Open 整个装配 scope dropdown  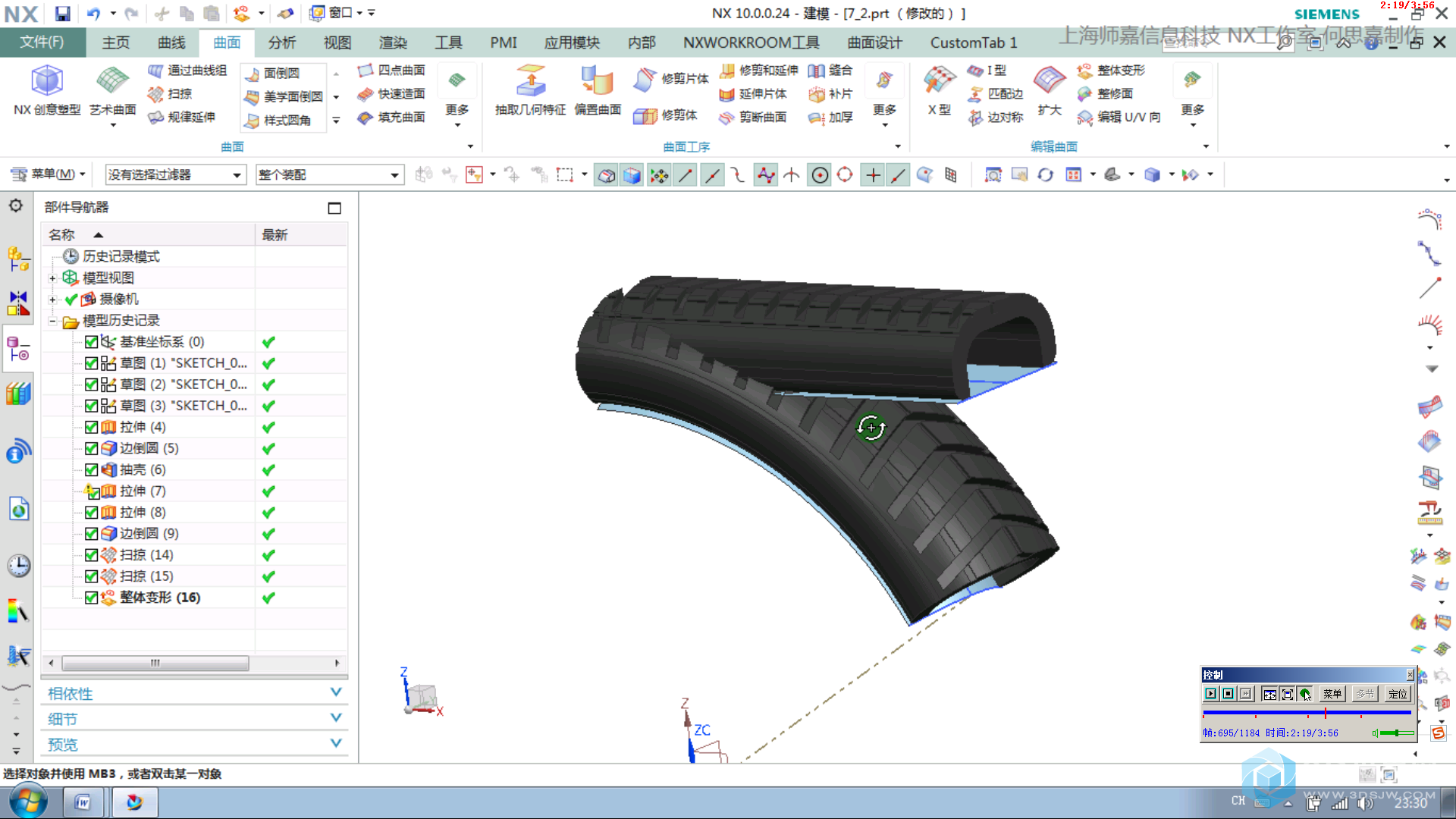tap(329, 175)
